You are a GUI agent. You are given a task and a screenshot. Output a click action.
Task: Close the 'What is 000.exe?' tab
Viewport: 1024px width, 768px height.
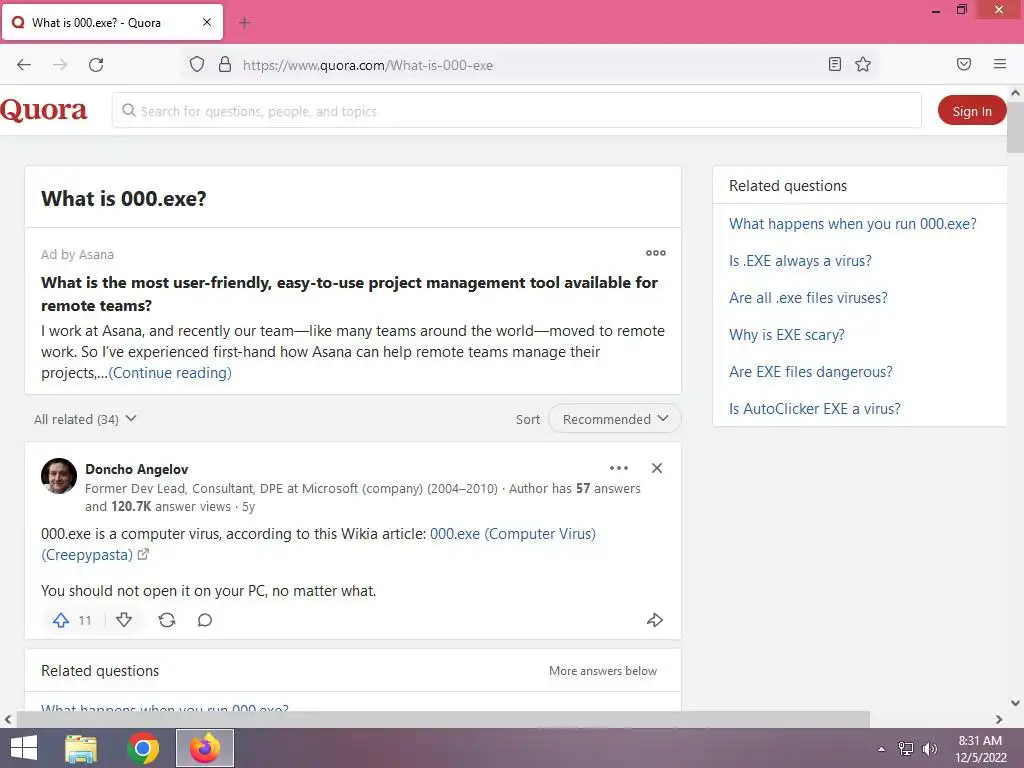[206, 22]
